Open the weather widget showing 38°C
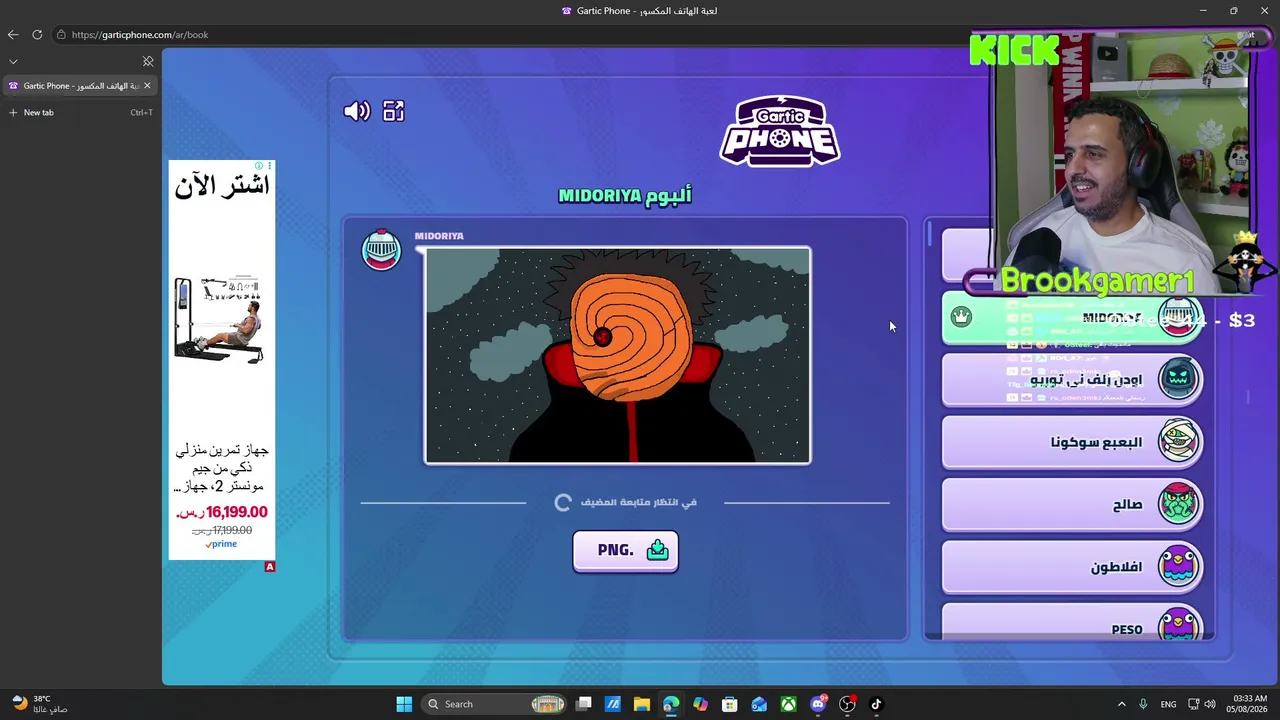Screen dimensions: 1280x720 click(40, 704)
